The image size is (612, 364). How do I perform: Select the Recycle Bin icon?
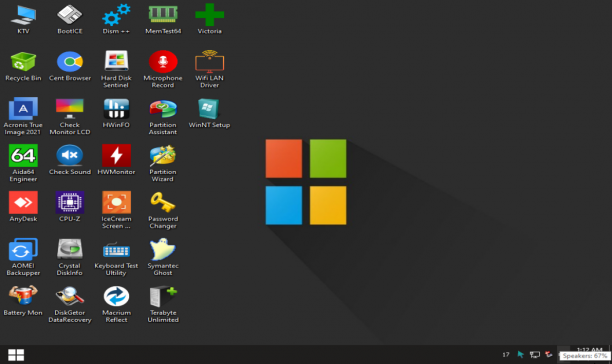(23, 66)
